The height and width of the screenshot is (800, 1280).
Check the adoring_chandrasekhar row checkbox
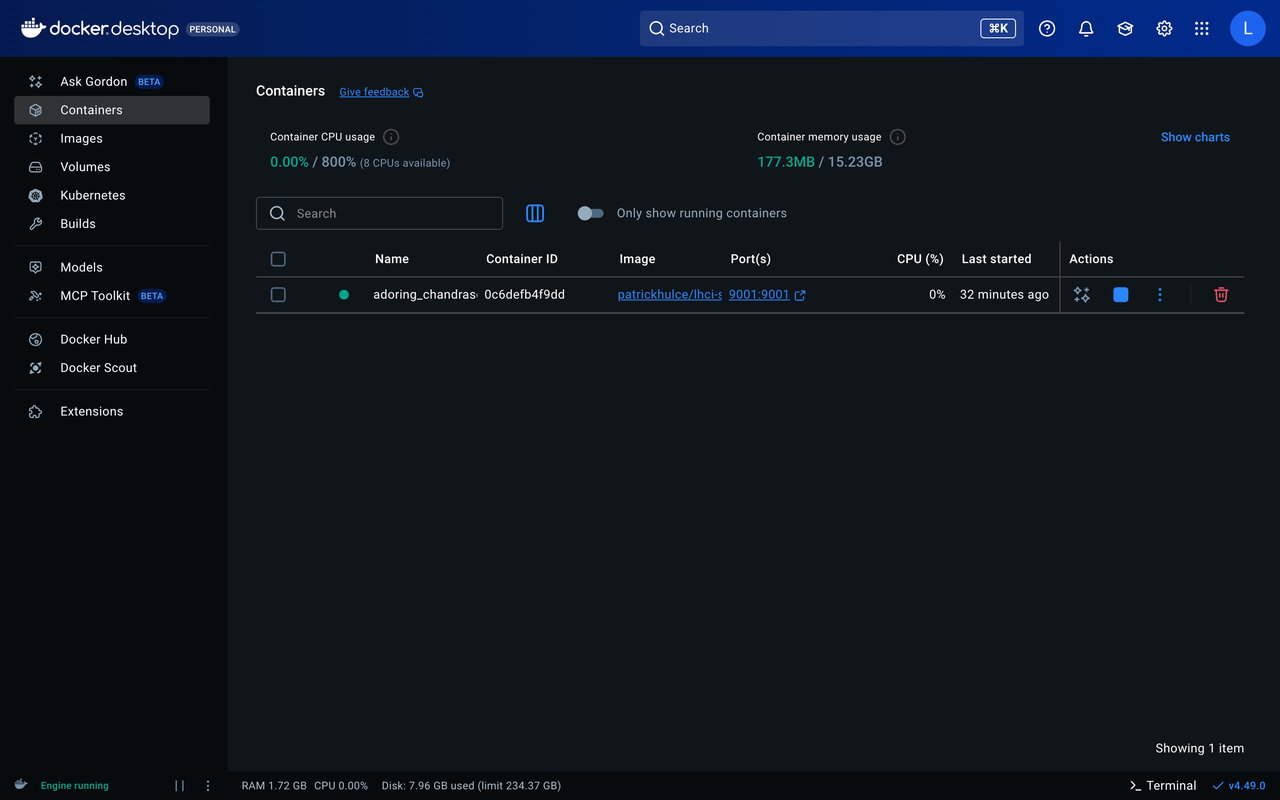(278, 295)
